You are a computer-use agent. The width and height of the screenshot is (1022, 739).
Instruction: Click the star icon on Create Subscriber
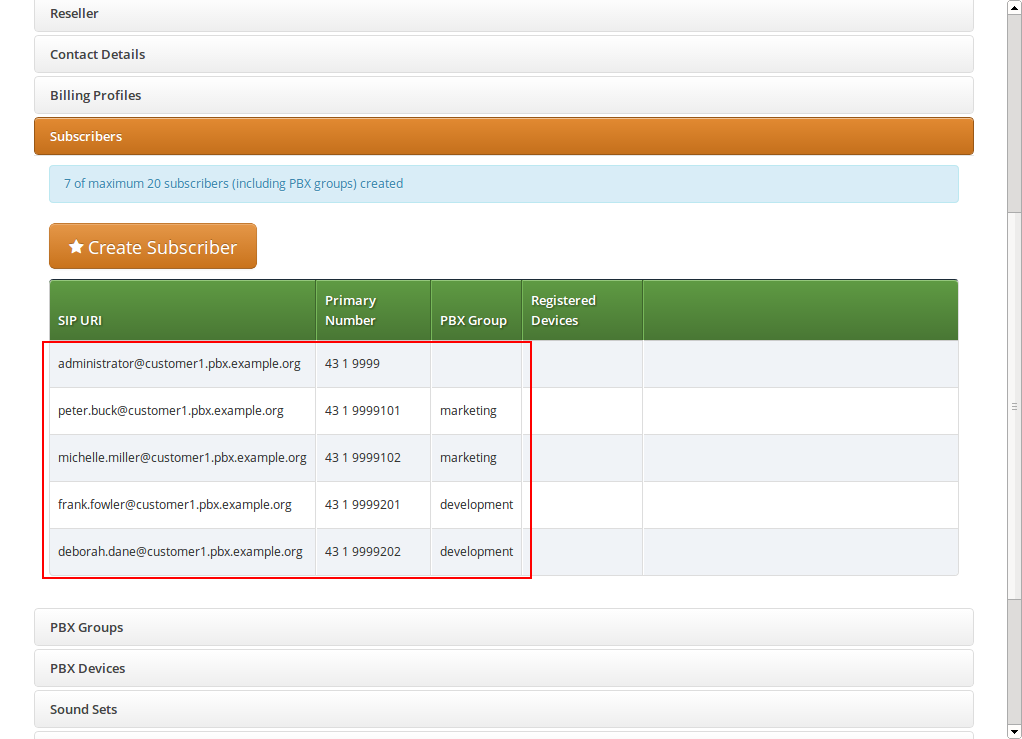pyautogui.click(x=76, y=247)
